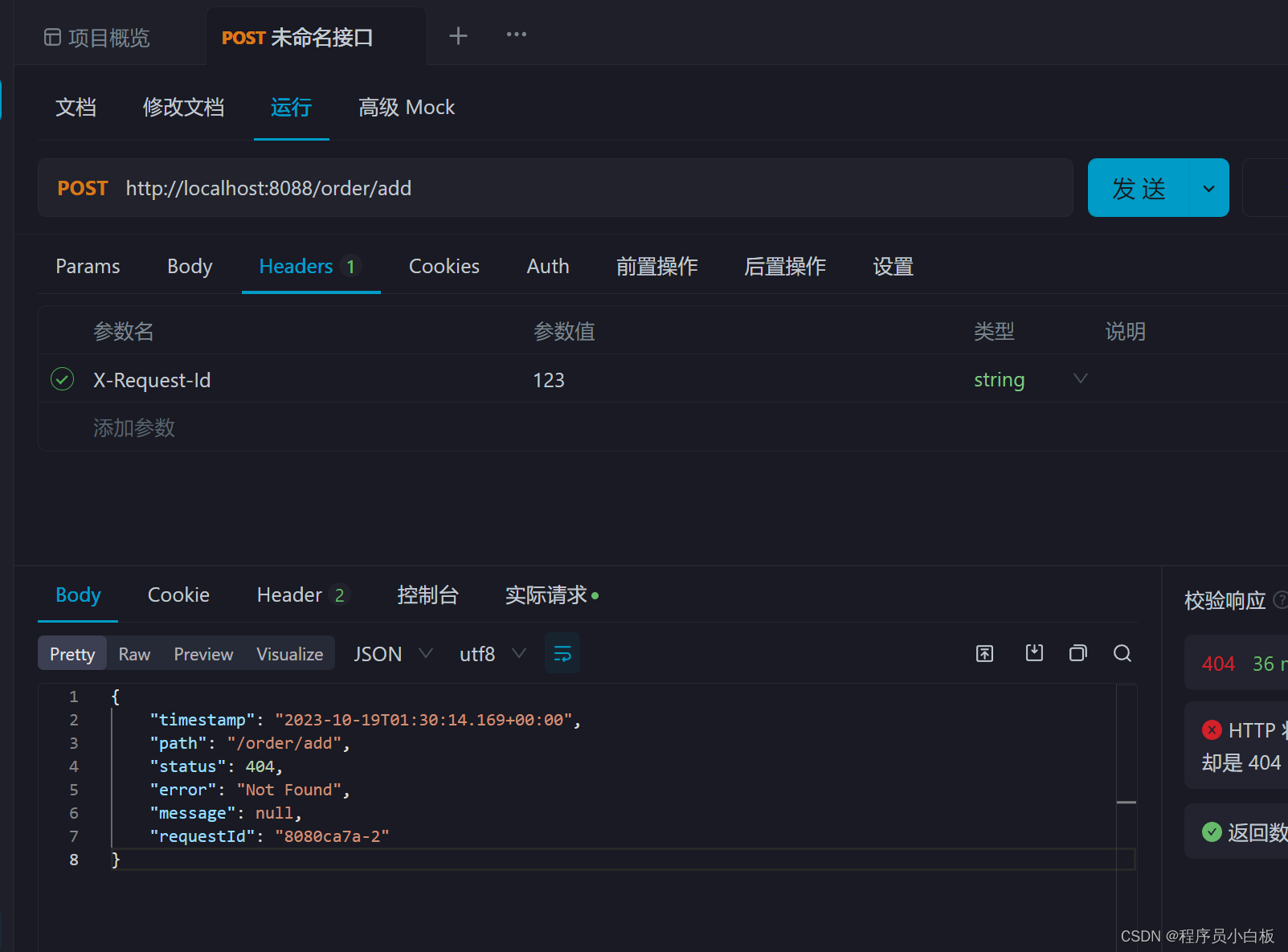The width and height of the screenshot is (1288, 952).
Task: Open the POST method selector
Action: 83,188
